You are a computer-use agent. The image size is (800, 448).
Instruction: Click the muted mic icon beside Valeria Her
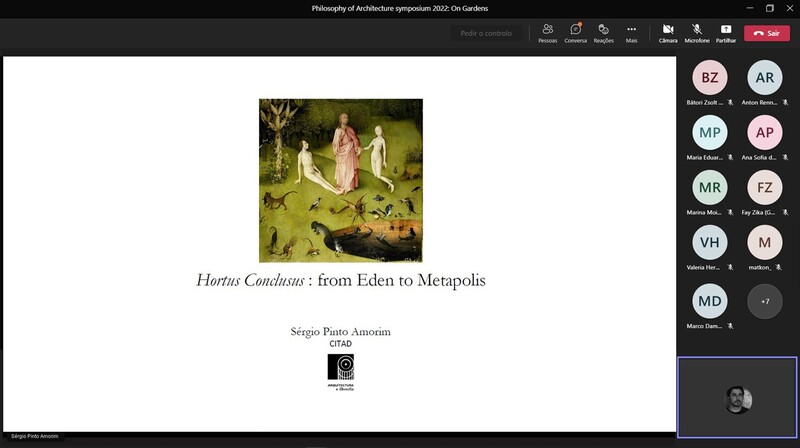click(731, 267)
